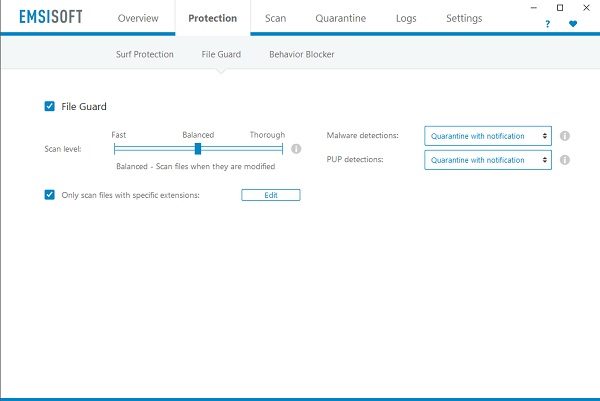Set scan level slider to Thorough end
This screenshot has width=600, height=401.
pos(282,149)
